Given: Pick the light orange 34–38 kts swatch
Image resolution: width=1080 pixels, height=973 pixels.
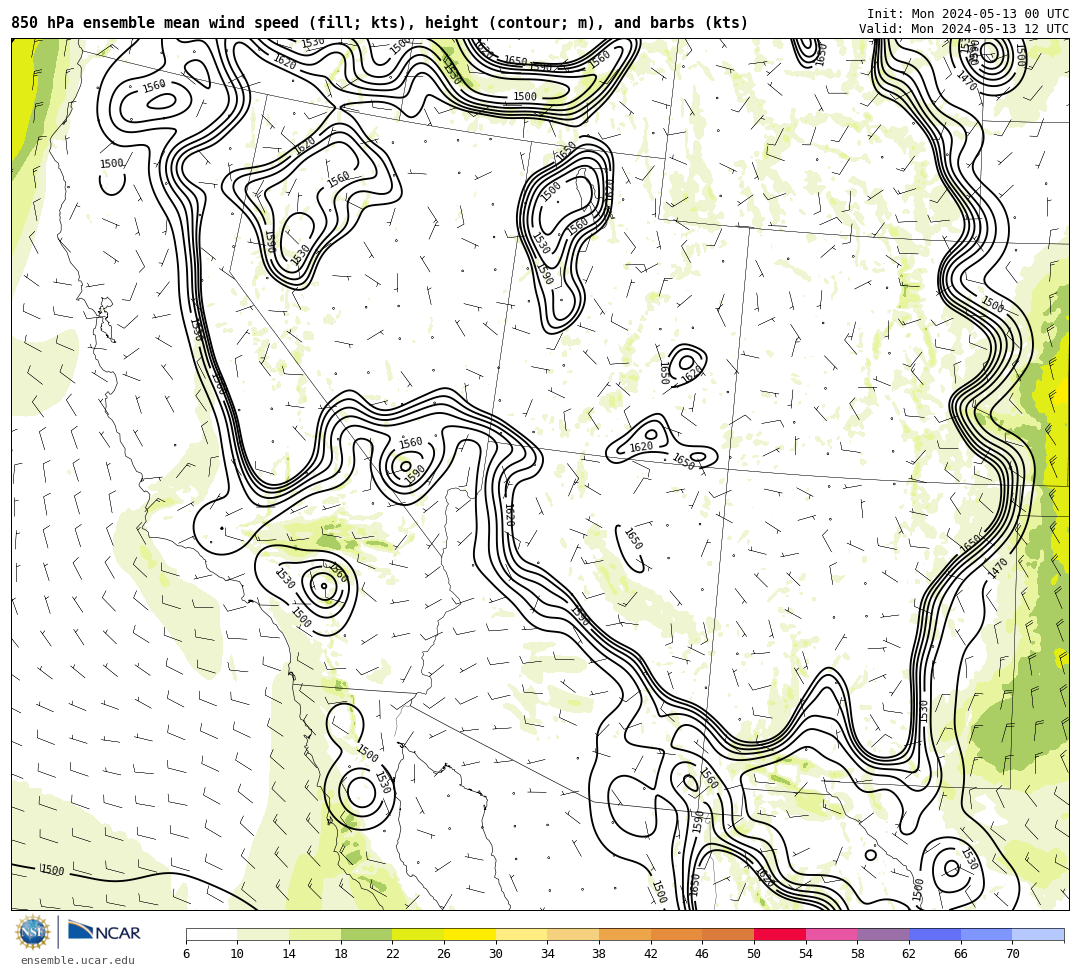Looking at the screenshot, I should (573, 934).
